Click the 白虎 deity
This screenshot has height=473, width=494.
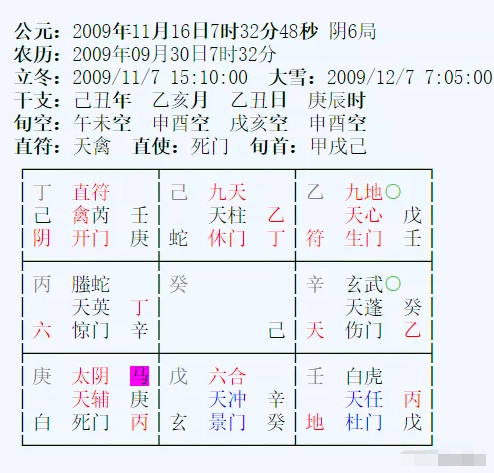click(364, 376)
